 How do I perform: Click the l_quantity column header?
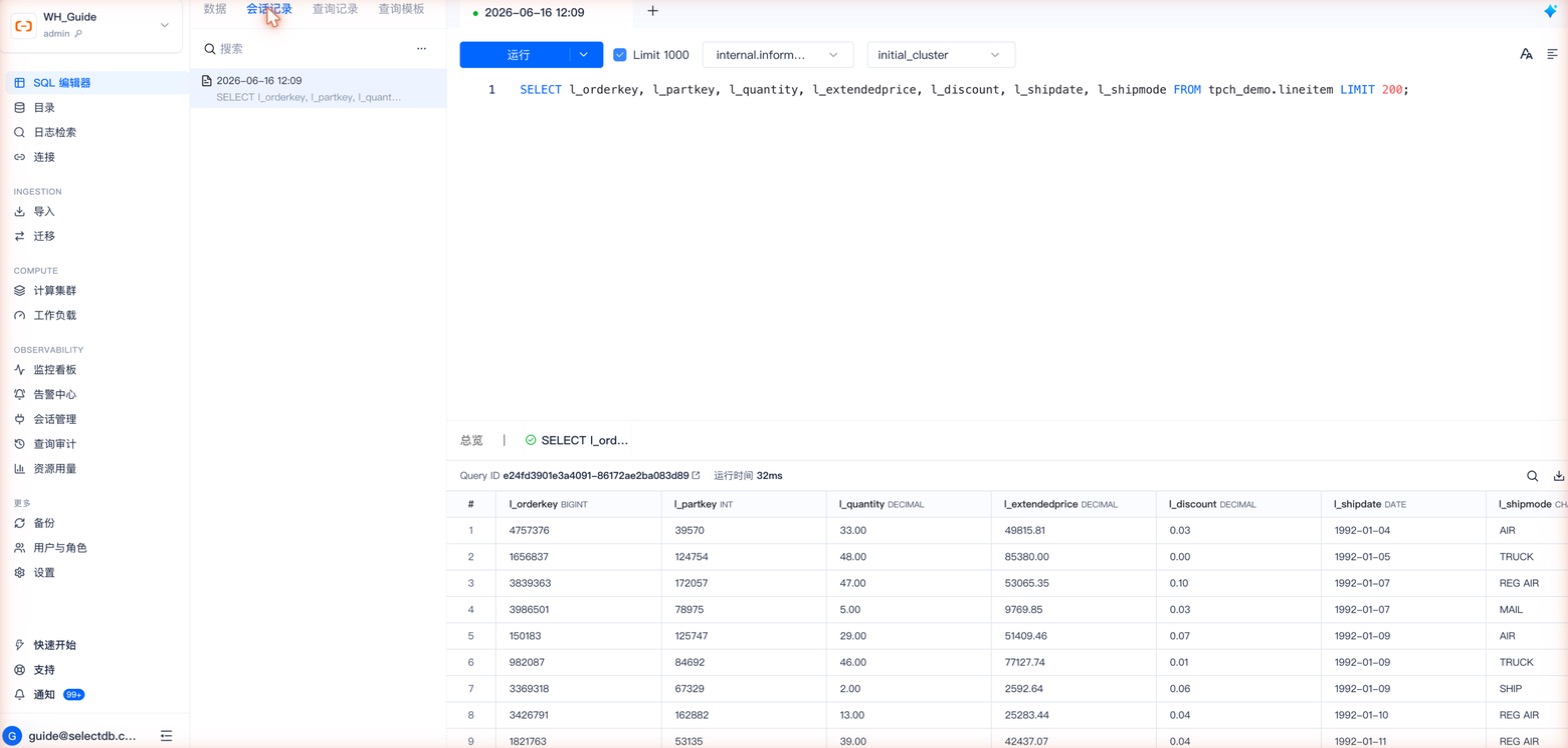click(x=908, y=504)
